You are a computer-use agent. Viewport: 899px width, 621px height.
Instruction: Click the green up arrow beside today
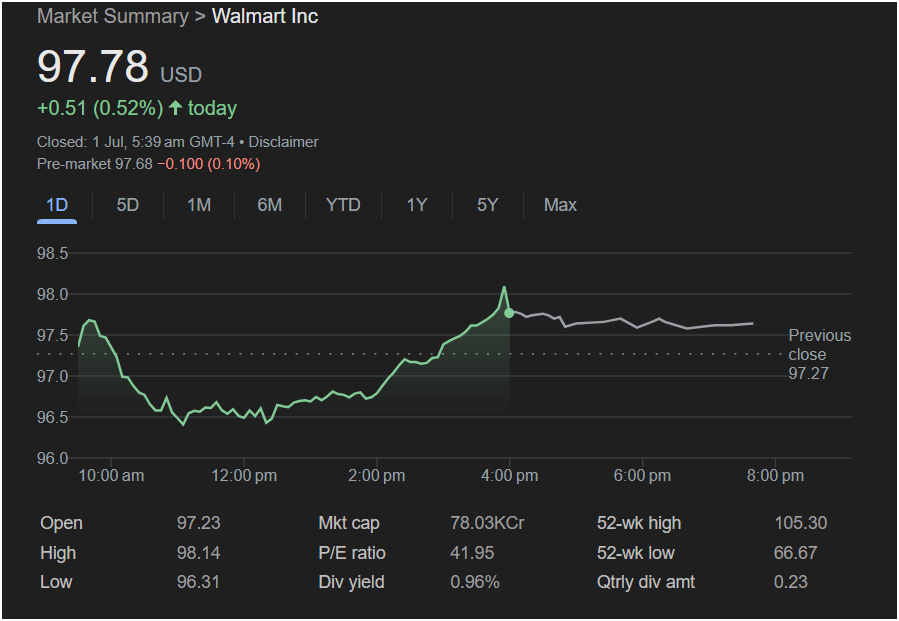point(175,108)
